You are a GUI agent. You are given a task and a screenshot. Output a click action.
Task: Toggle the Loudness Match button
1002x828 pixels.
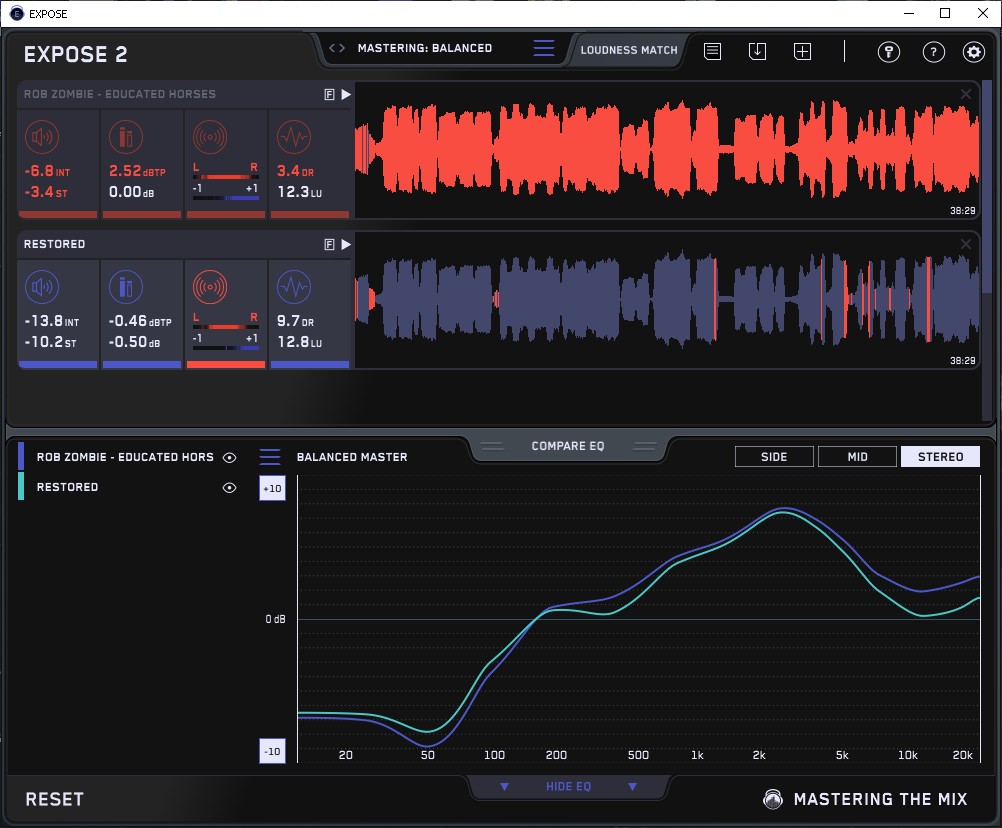pyautogui.click(x=629, y=49)
